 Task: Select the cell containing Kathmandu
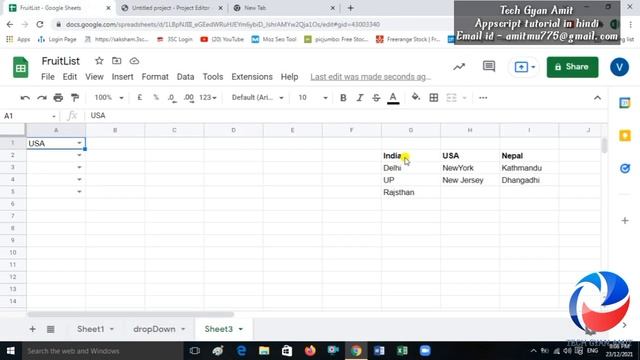point(529,168)
